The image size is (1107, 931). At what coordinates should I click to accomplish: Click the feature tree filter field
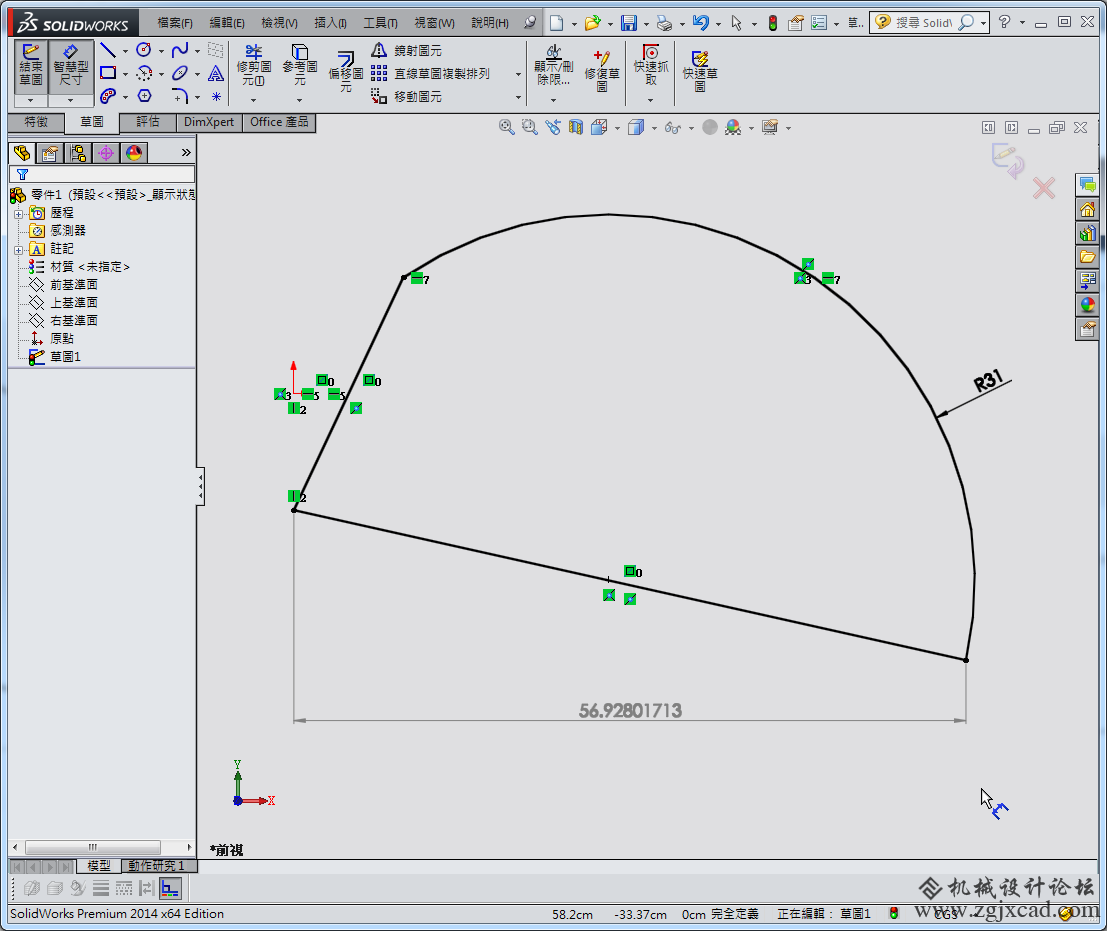click(x=102, y=174)
